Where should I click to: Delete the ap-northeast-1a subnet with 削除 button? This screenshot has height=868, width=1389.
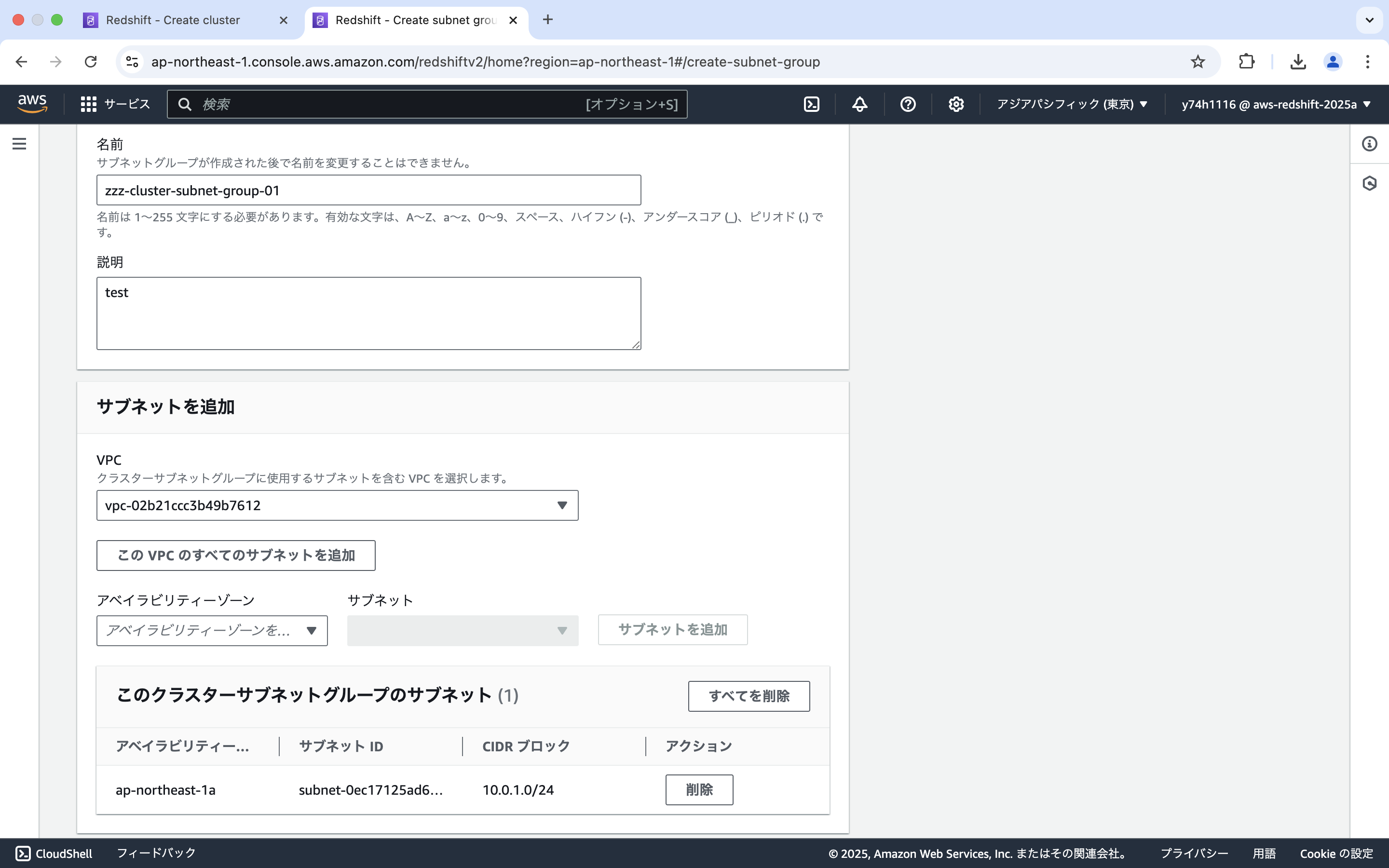699,789
